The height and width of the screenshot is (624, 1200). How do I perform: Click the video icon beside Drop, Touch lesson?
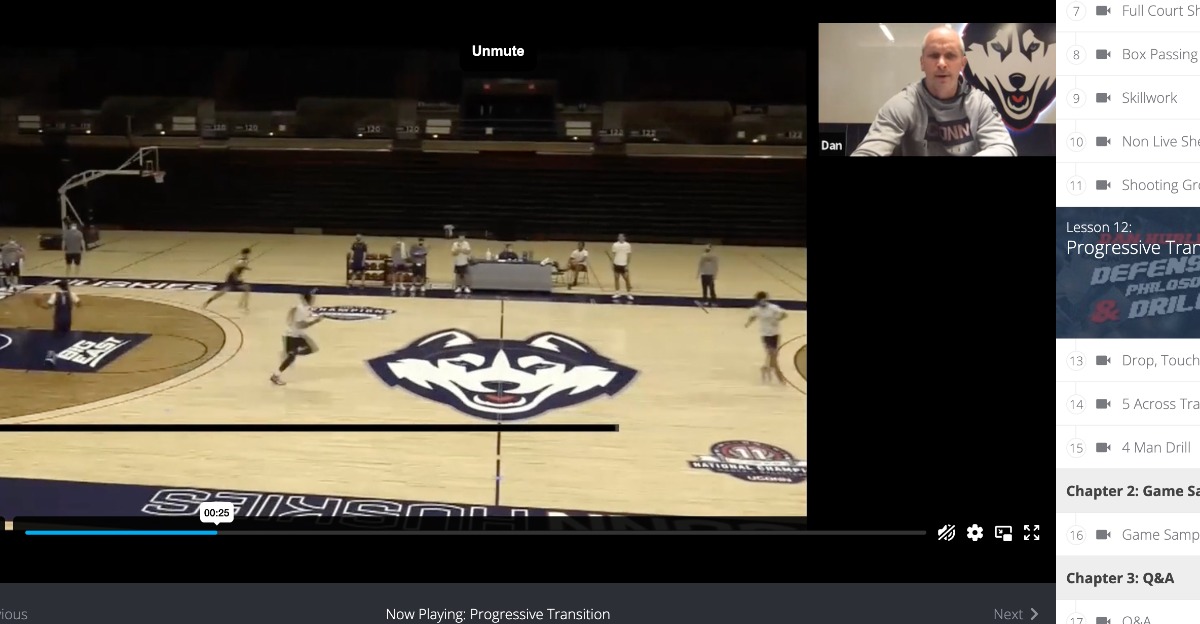[1103, 360]
